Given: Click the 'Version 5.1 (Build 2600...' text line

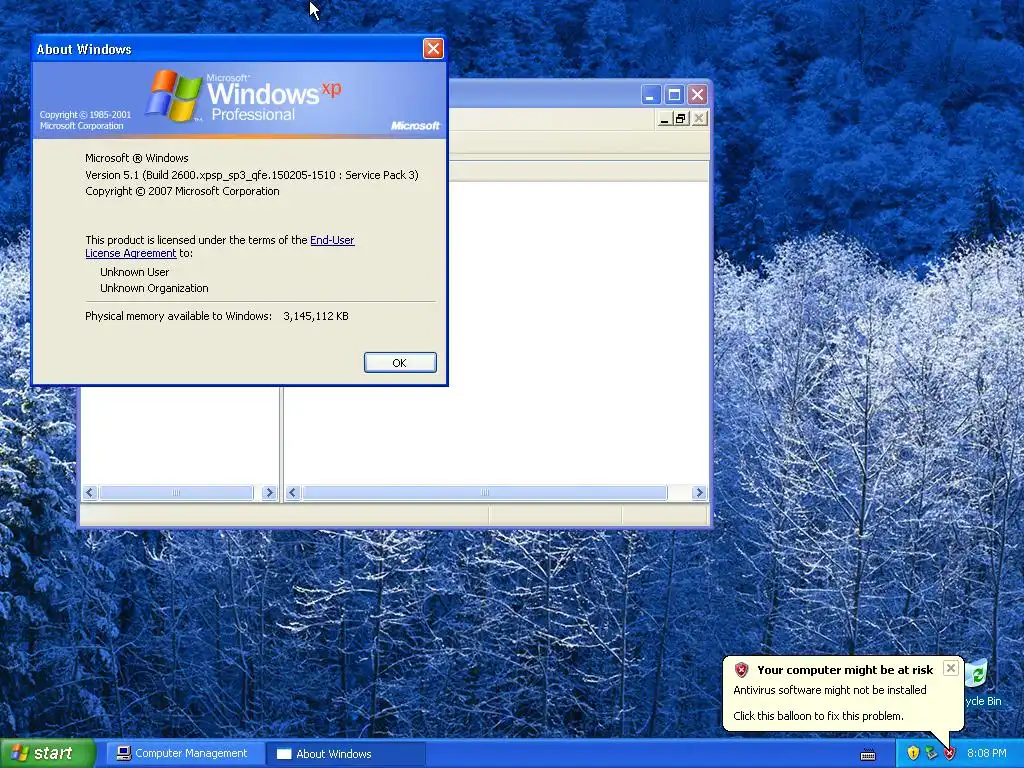Looking at the screenshot, I should [251, 175].
